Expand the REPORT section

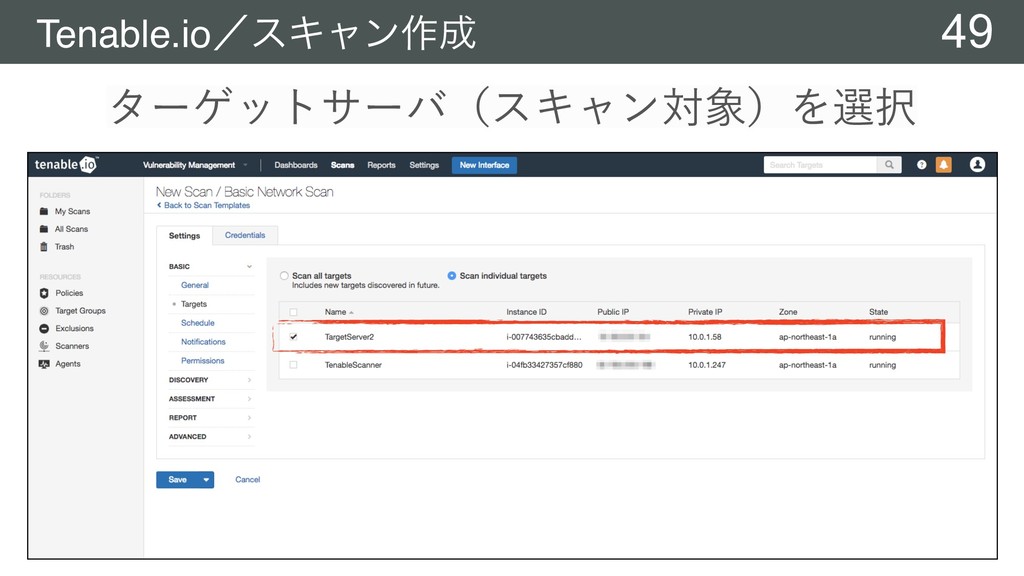click(210, 418)
